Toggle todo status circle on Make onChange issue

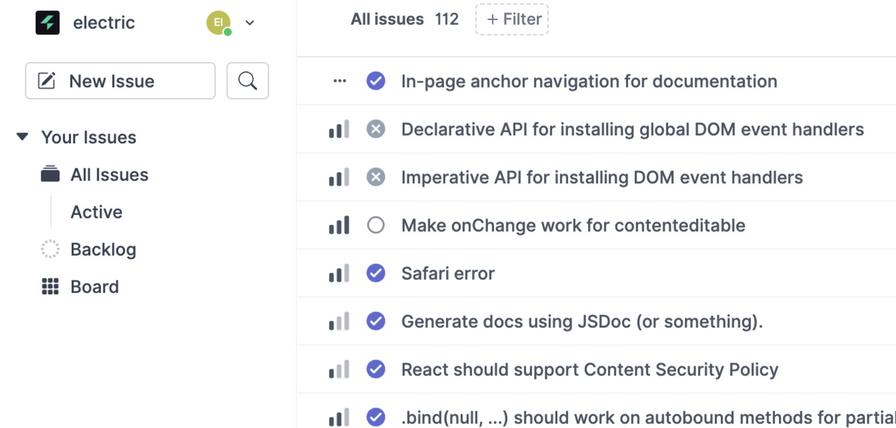point(376,225)
